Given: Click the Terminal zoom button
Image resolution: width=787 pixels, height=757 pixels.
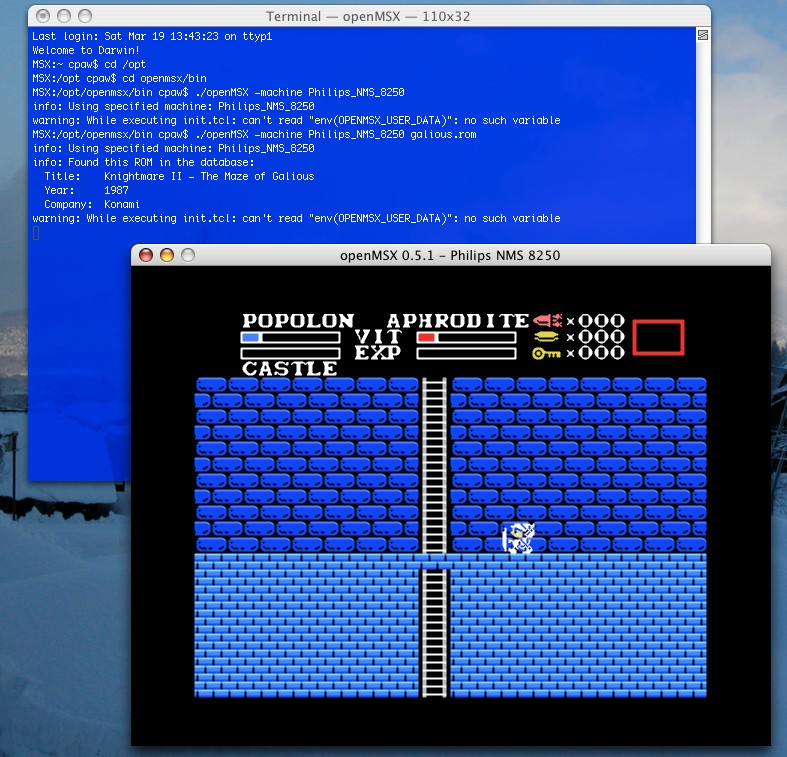Looking at the screenshot, I should coord(84,16).
